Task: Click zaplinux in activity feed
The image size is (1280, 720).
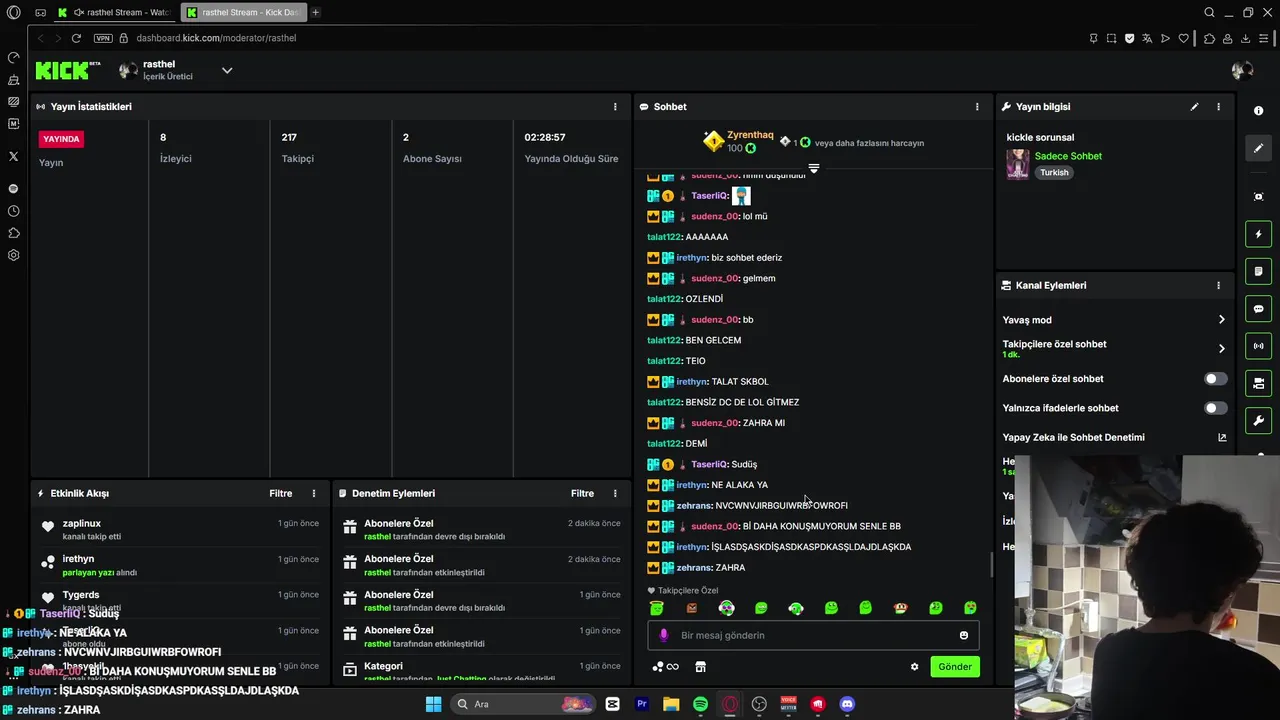Action: coord(82,523)
